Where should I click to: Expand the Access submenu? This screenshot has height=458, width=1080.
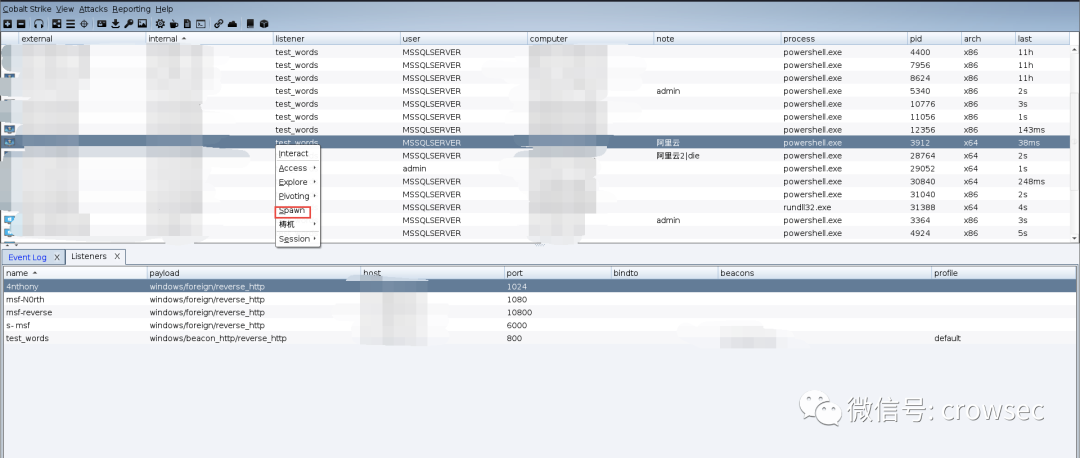tap(298, 168)
